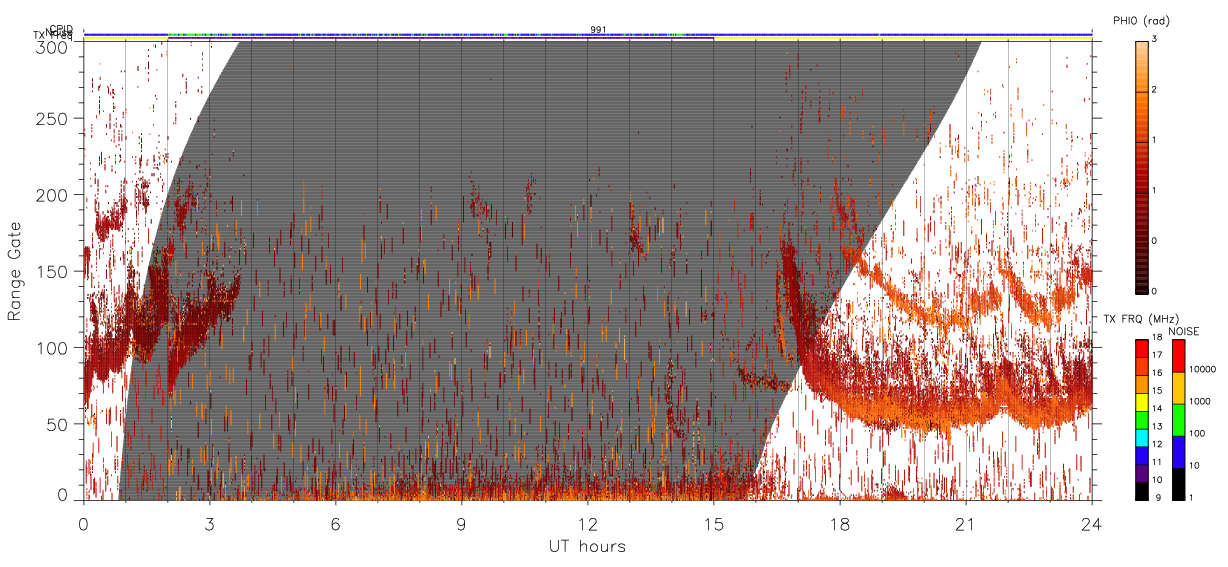Click the orange 15–16 MHz TX FRQ swatch
1228x567 pixels.
1143,385
